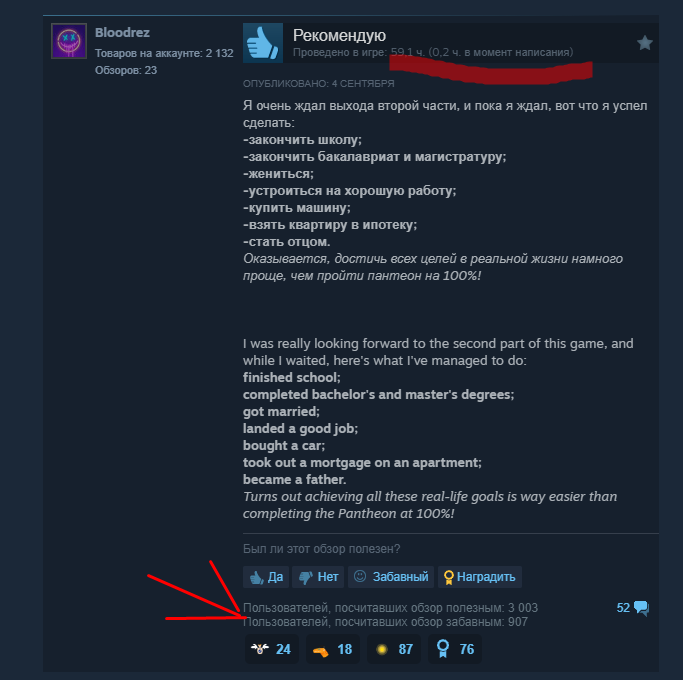Click the thumbs-down icon inside Нет button
Viewport: 683px width, 680px height.
tap(305, 578)
